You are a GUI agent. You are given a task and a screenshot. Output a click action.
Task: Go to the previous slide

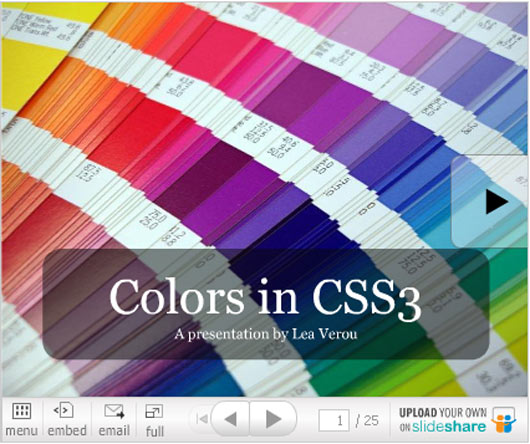[231, 419]
